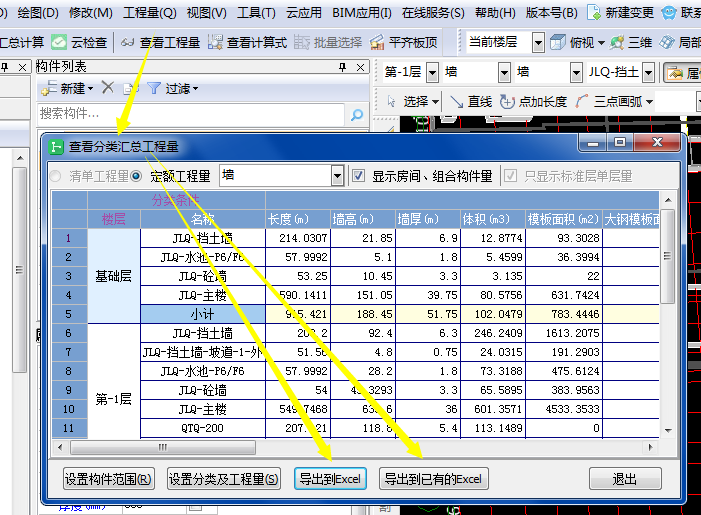Open the first 墙 category dropdown
Screen dimensions: 701x515
(504, 72)
